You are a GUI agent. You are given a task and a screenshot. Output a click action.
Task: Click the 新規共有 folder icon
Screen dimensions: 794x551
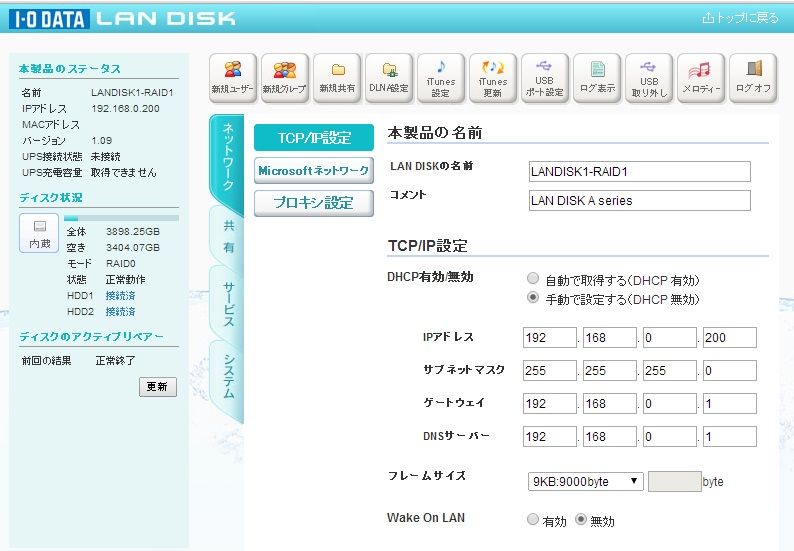pyautogui.click(x=337, y=78)
